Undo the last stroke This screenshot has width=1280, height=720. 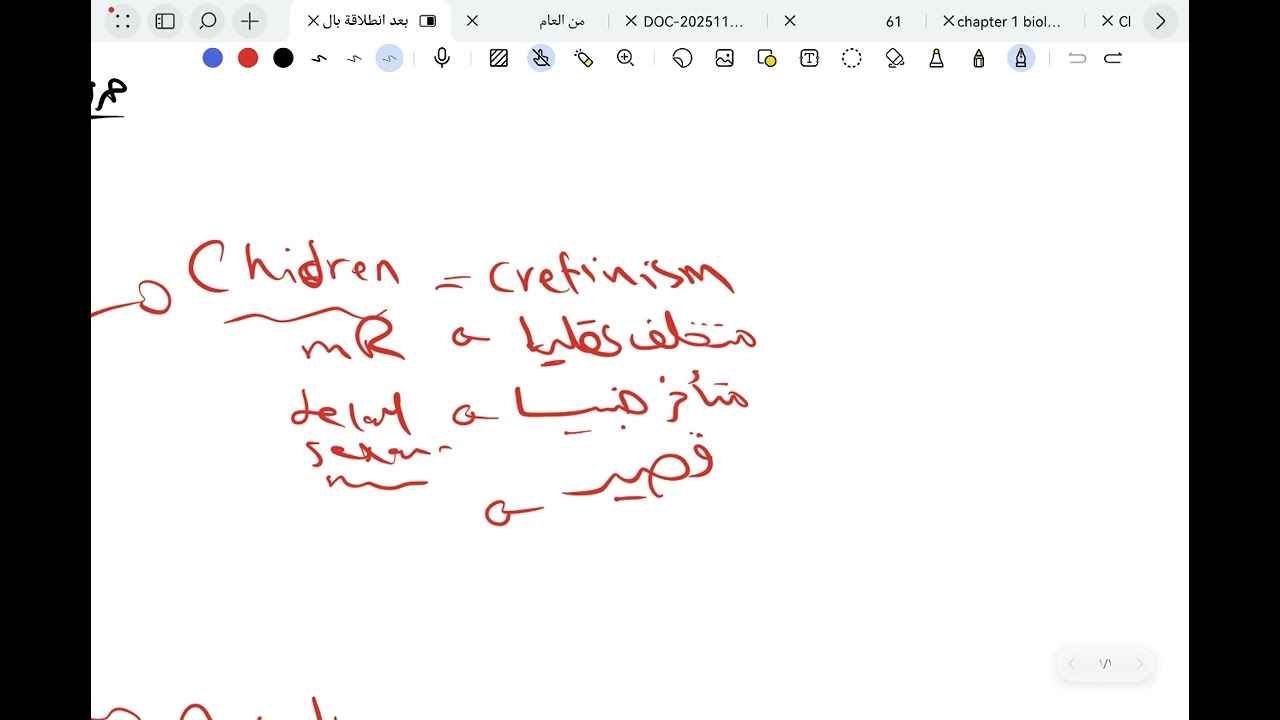(x=1077, y=58)
